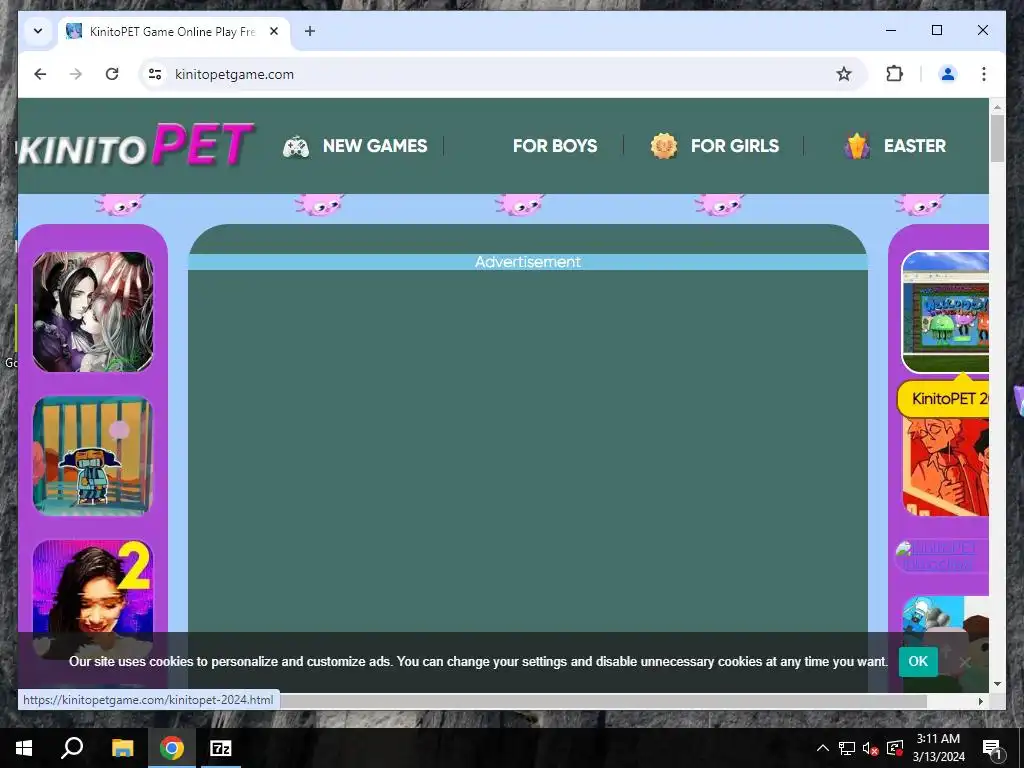This screenshot has height=768, width=1024.
Task: Bookmark this page with the star icon
Action: point(844,74)
